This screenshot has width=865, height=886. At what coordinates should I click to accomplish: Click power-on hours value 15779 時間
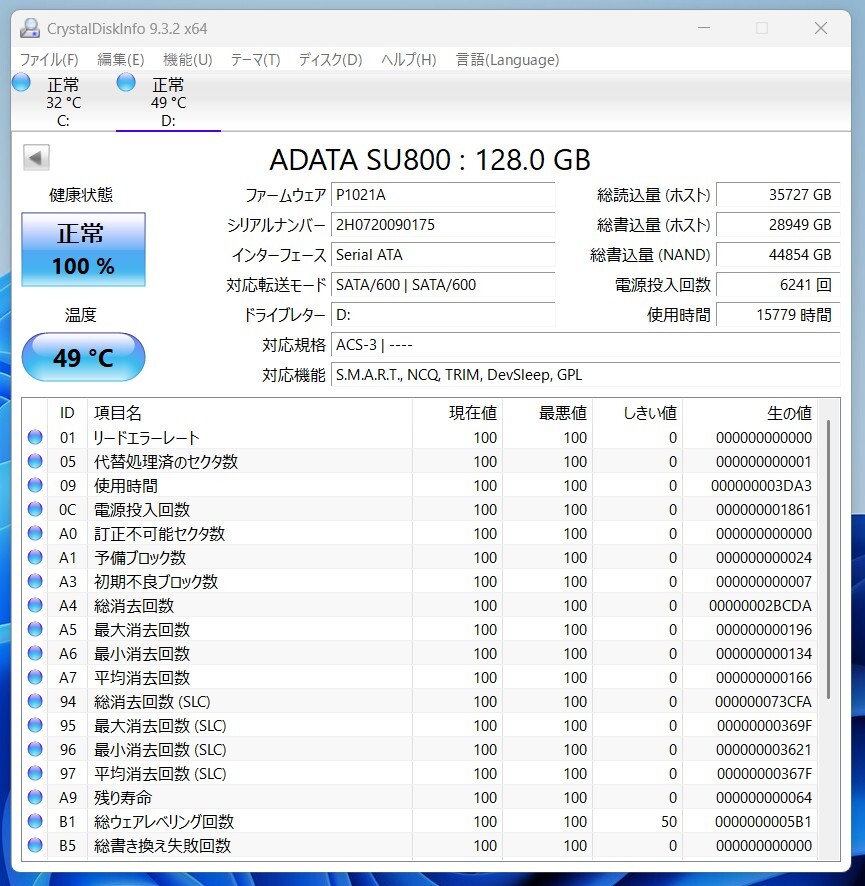click(778, 315)
